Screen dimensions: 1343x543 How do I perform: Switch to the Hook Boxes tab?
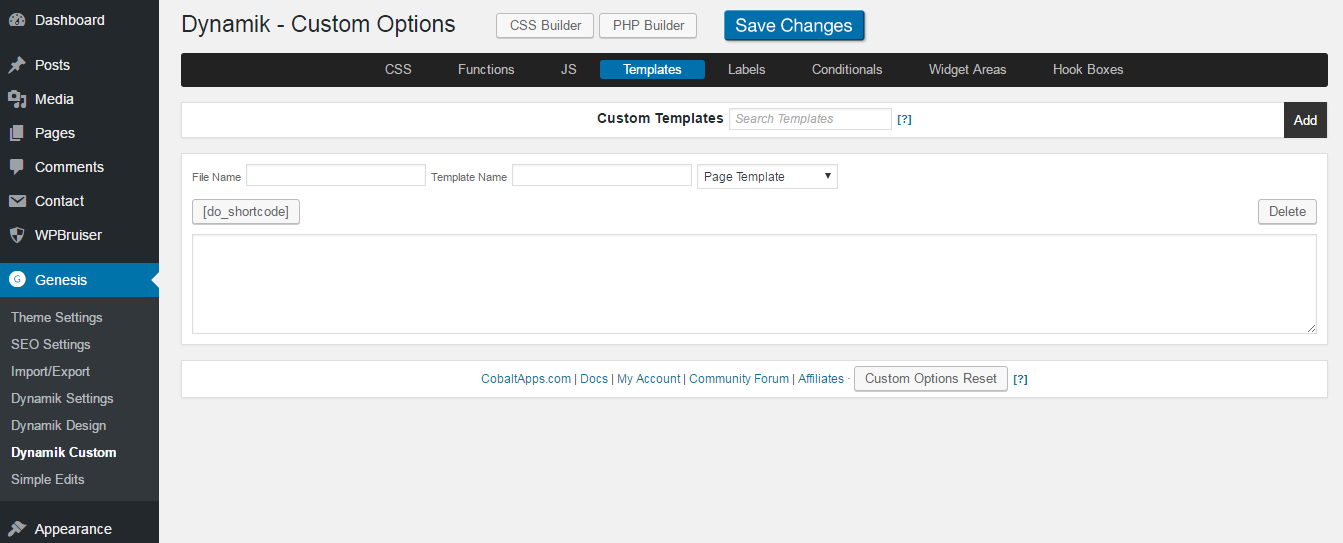[x=1088, y=69]
